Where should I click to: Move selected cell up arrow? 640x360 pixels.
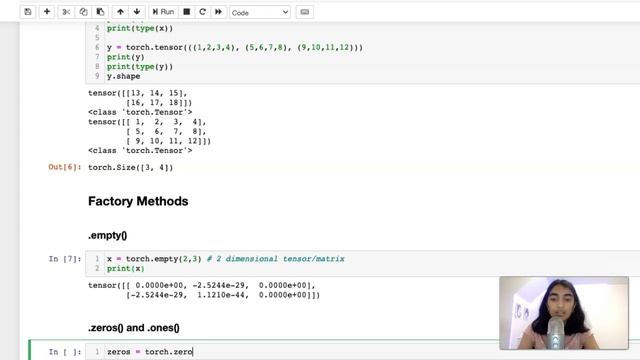120,12
